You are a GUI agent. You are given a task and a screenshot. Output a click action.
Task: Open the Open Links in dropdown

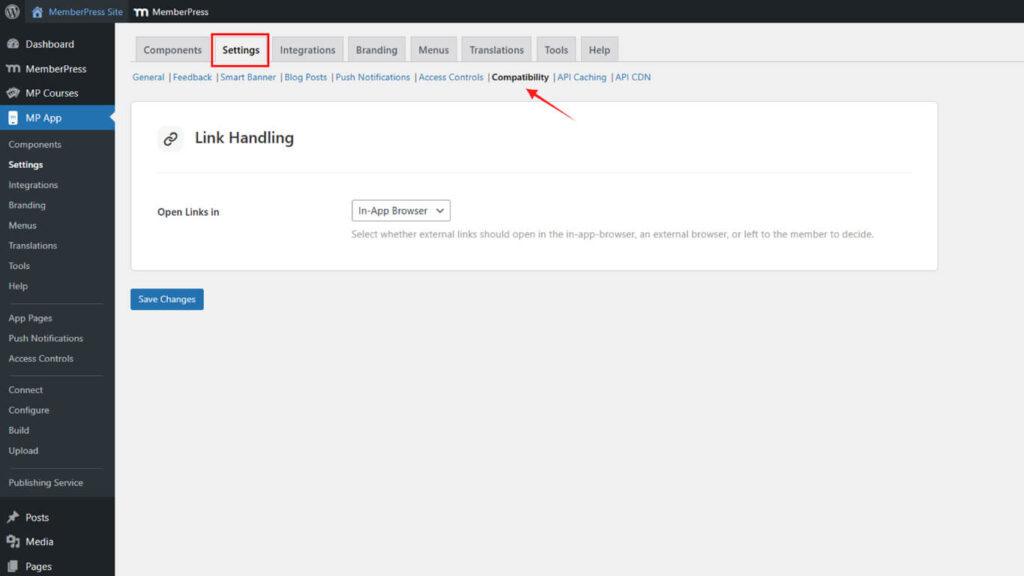point(400,210)
